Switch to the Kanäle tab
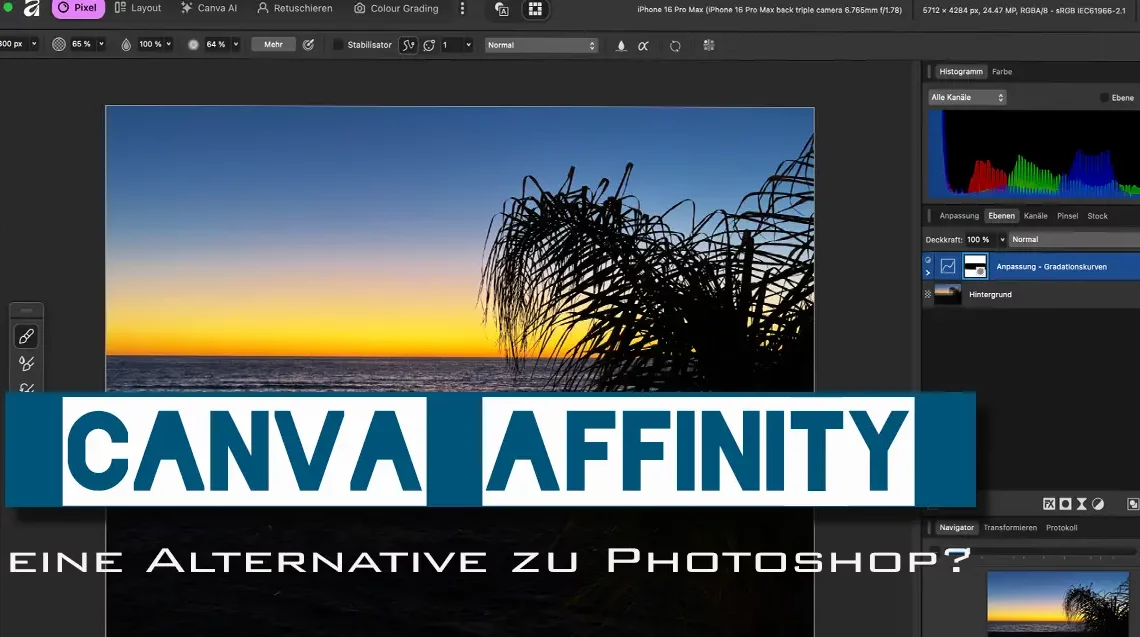Image resolution: width=1140 pixels, height=637 pixels. [1035, 215]
